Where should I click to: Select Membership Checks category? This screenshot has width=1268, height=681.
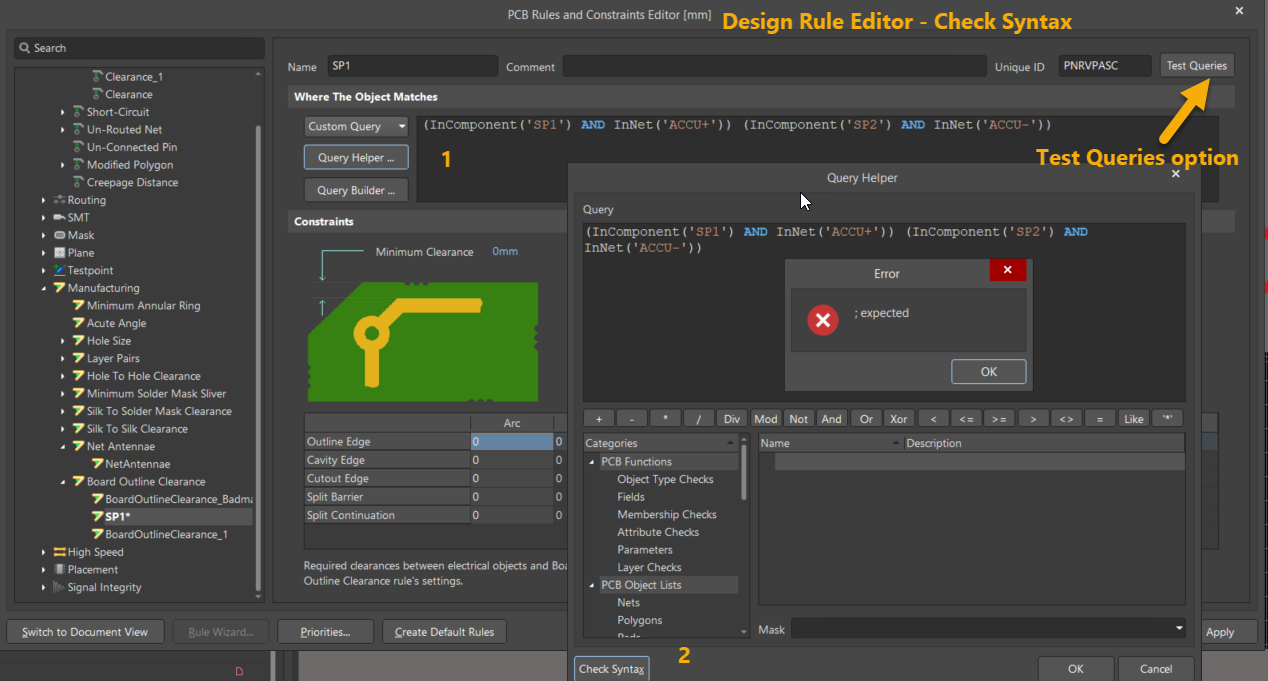[x=666, y=515]
